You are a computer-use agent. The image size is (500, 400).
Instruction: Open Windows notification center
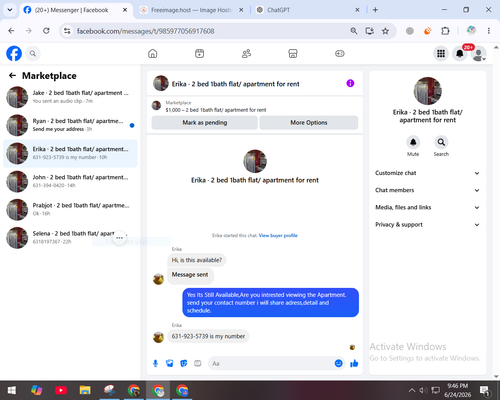[484, 390]
